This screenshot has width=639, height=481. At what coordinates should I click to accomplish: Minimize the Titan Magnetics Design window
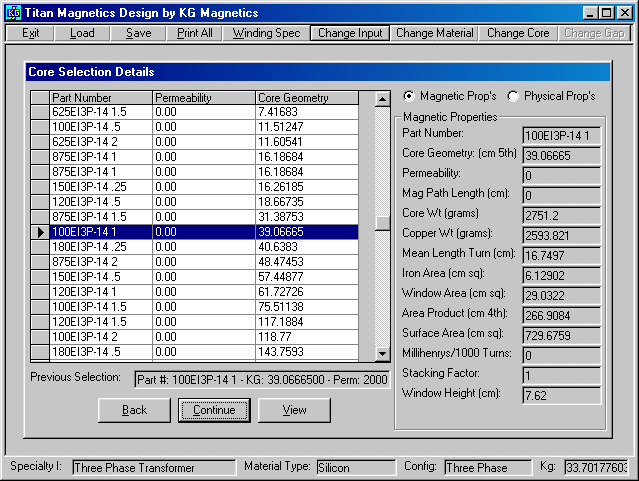pyautogui.click(x=591, y=13)
